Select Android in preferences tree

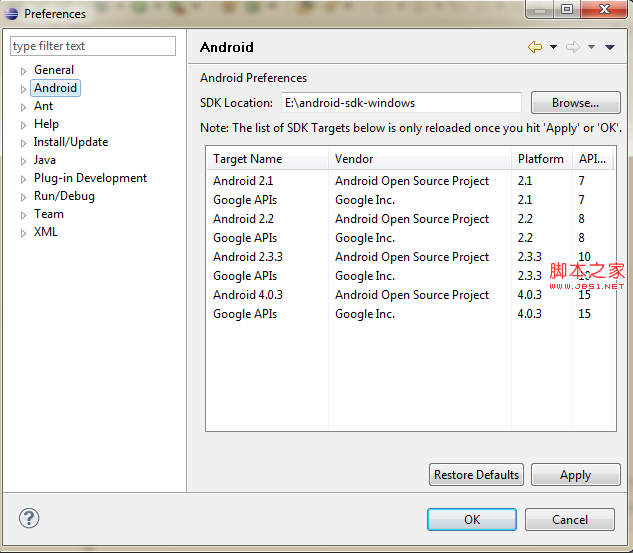(55, 88)
